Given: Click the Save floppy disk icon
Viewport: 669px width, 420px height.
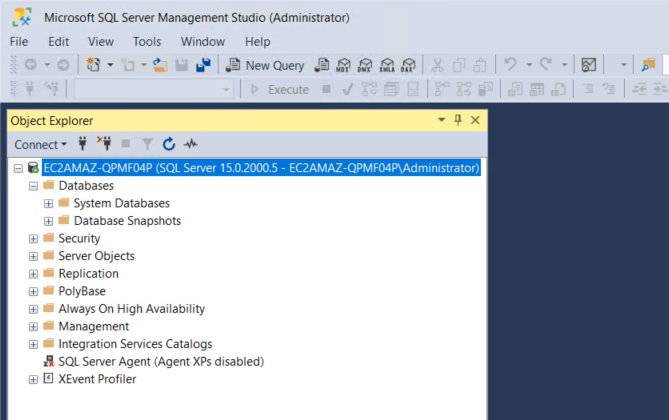Looking at the screenshot, I should tap(182, 65).
